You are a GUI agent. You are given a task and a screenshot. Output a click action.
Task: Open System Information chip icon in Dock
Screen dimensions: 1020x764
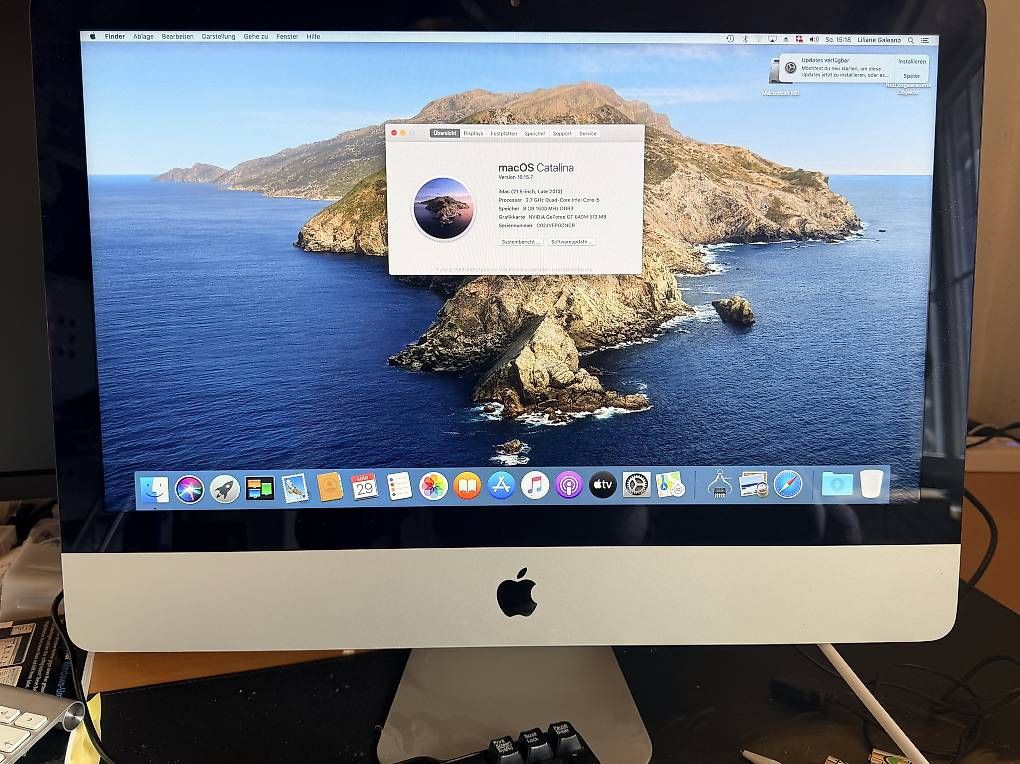point(719,485)
